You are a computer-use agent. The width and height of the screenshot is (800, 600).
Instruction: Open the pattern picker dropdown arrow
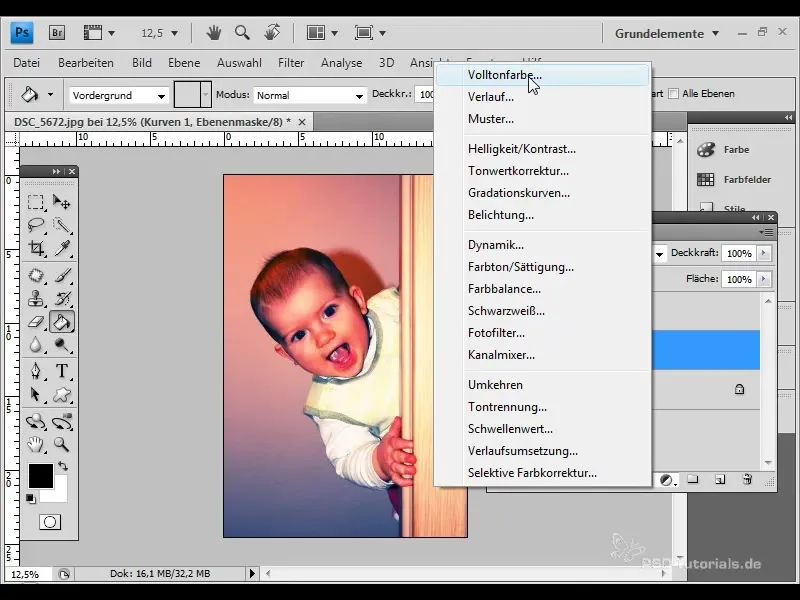pos(206,94)
